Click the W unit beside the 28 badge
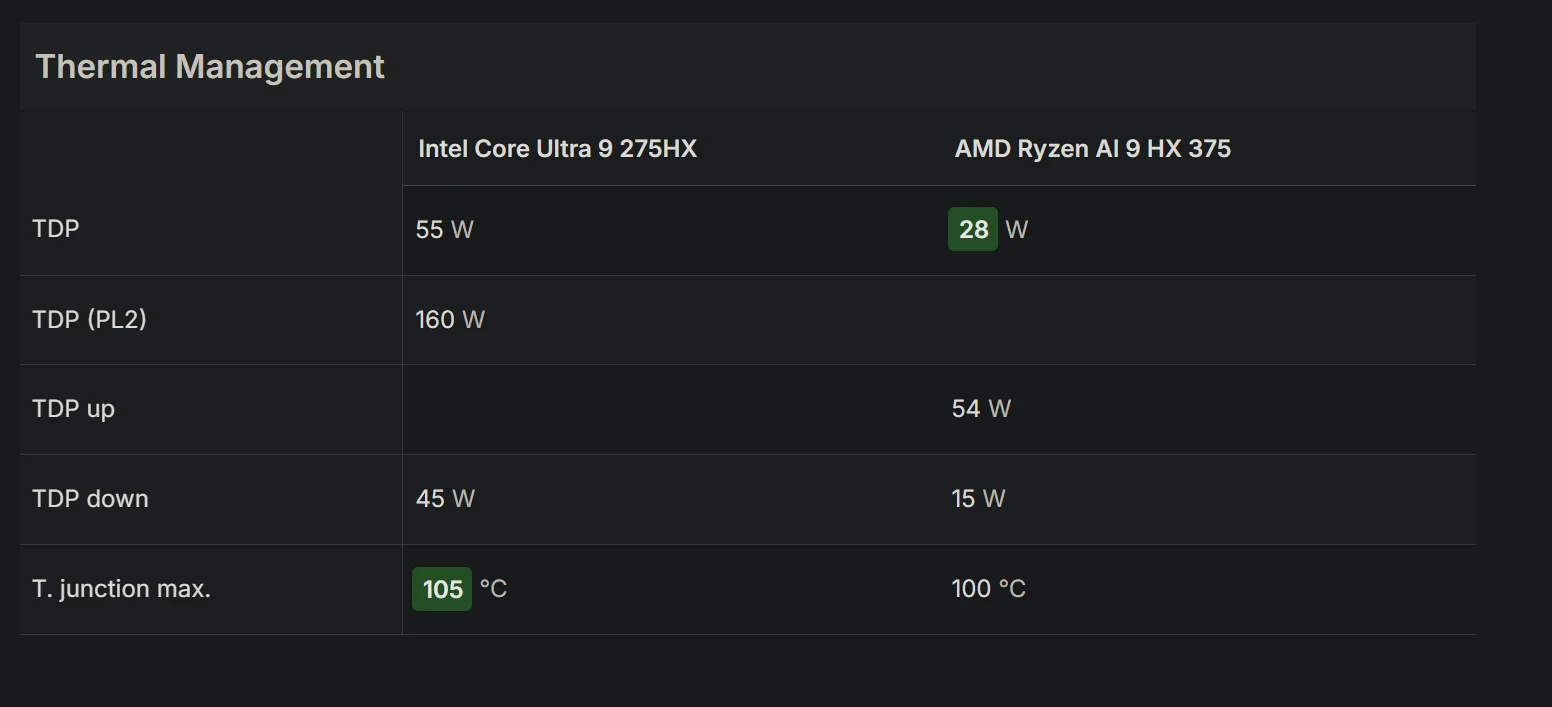Image resolution: width=1552 pixels, height=707 pixels. [1016, 230]
